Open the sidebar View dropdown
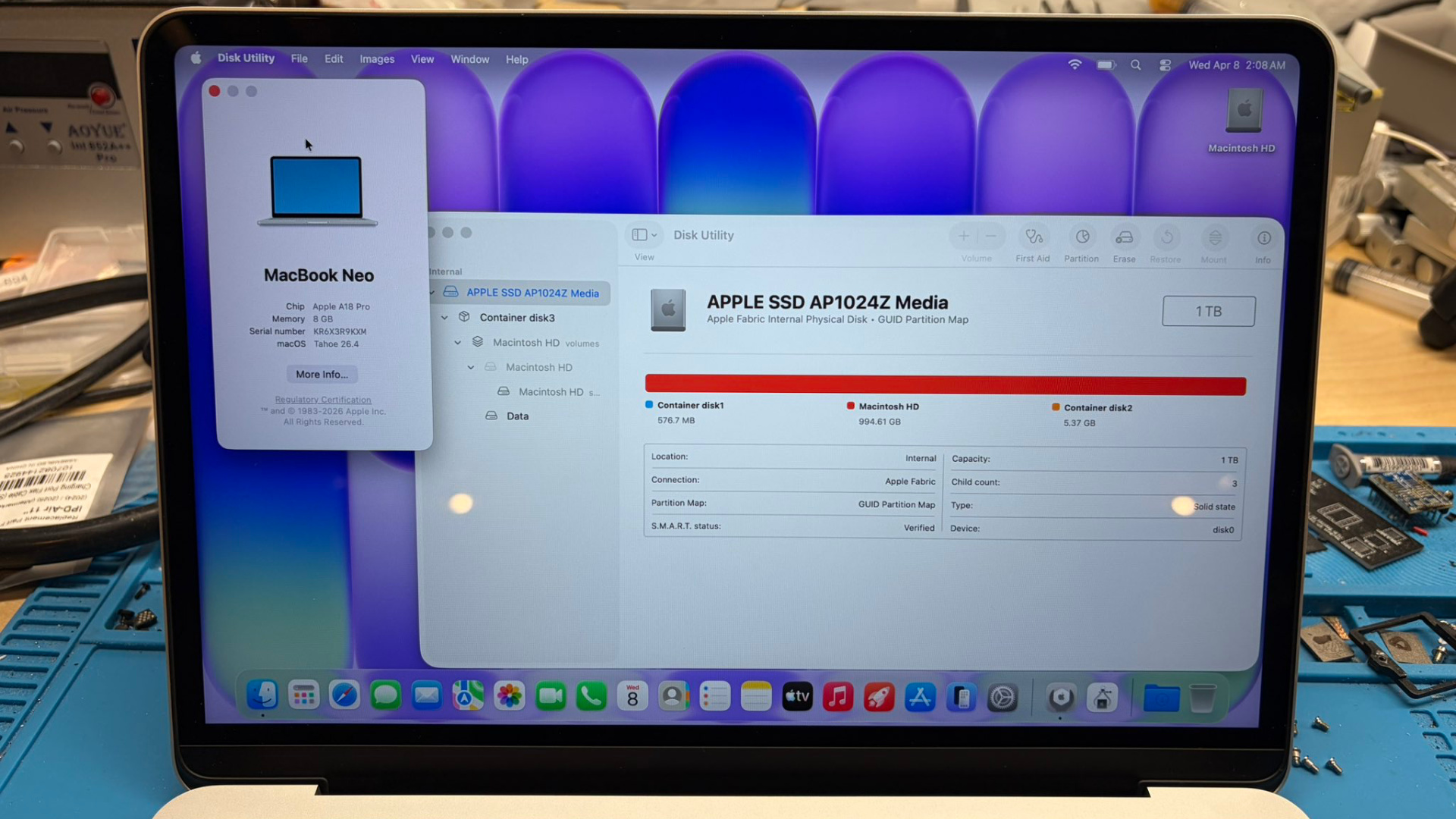The height and width of the screenshot is (819, 1456). 644,235
